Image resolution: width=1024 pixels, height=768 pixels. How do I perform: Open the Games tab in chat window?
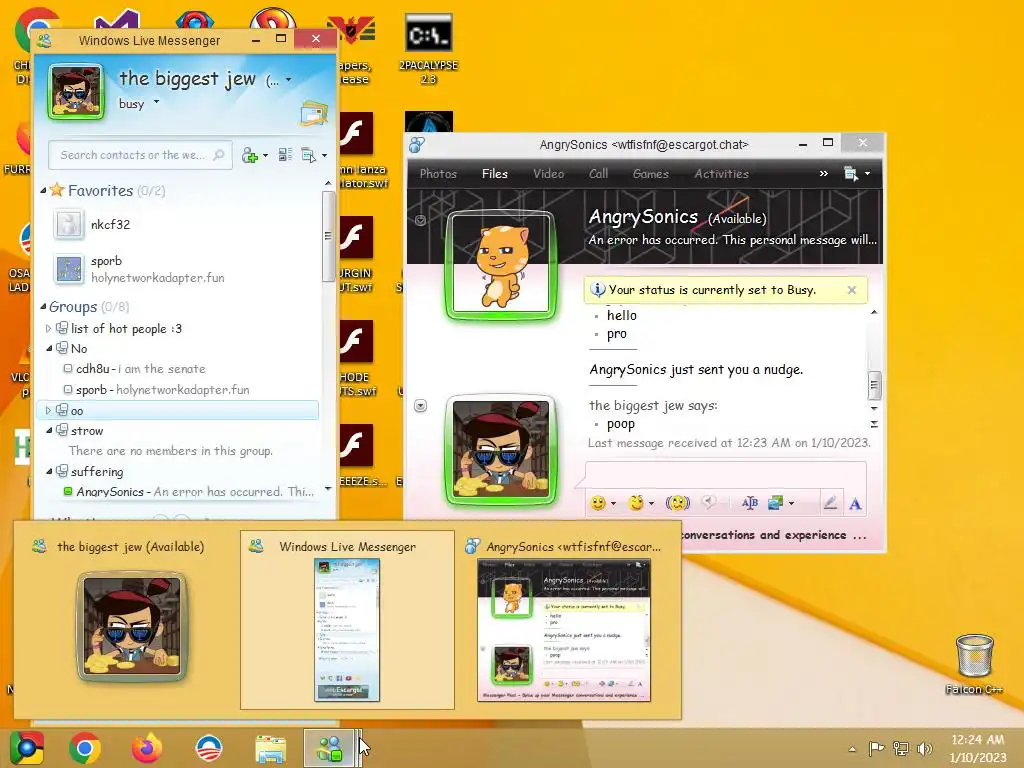(x=650, y=174)
